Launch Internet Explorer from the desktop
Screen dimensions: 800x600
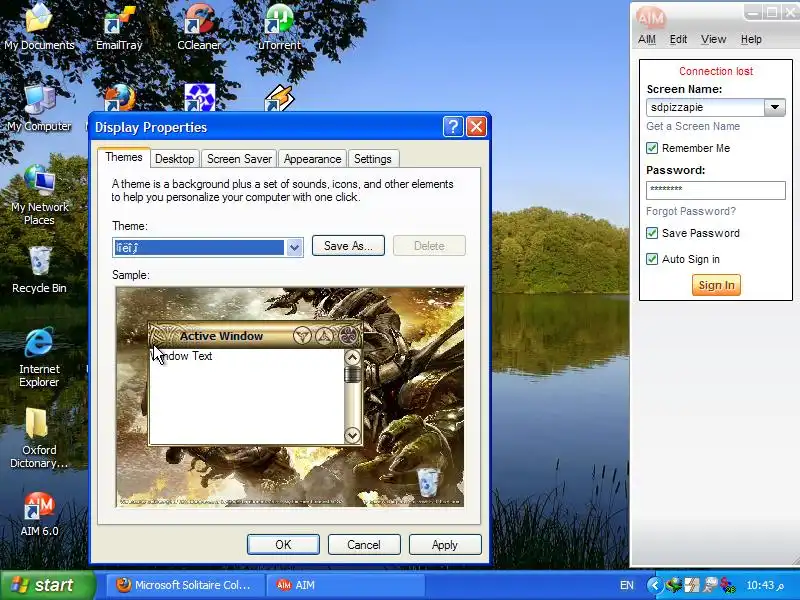click(x=39, y=357)
